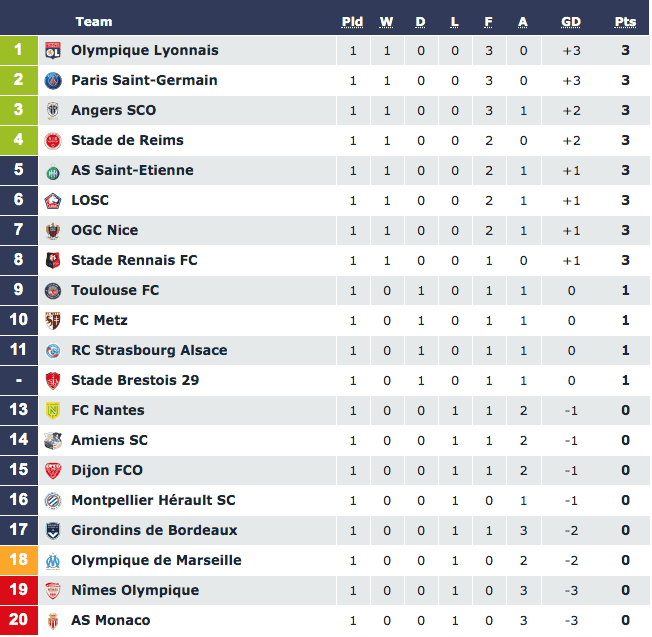Viewport: 652px width, 637px height.
Task: Click the W column header
Action: tap(386, 22)
